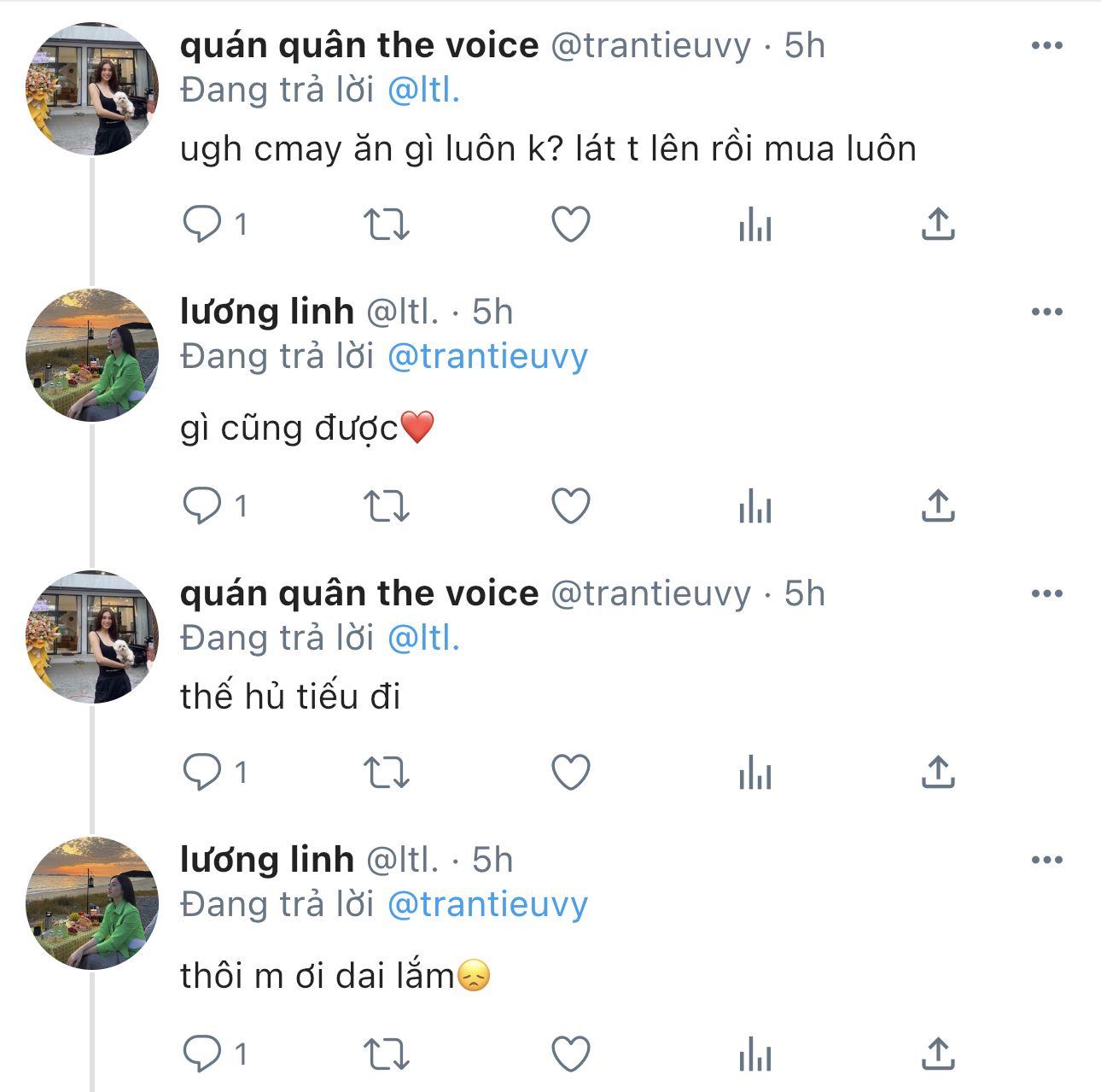The image size is (1101, 1092).
Task: Open more options on "thôi m ơi dai lắm" tweet
Action: pos(1047,860)
